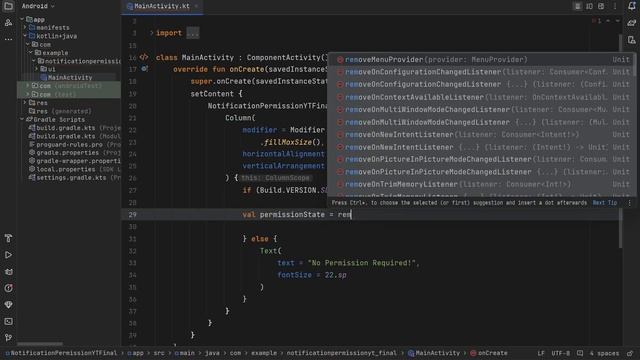Switch editor to Split view
Image resolution: width=640 pixels, height=360 pixels.
[x=589, y=6]
